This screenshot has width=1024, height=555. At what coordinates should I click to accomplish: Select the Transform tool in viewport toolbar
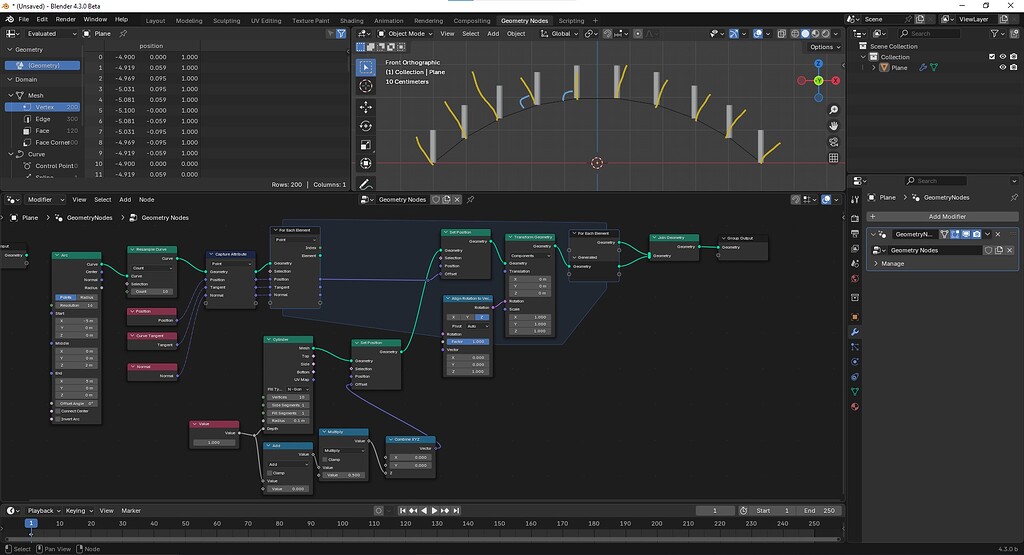coord(366,164)
